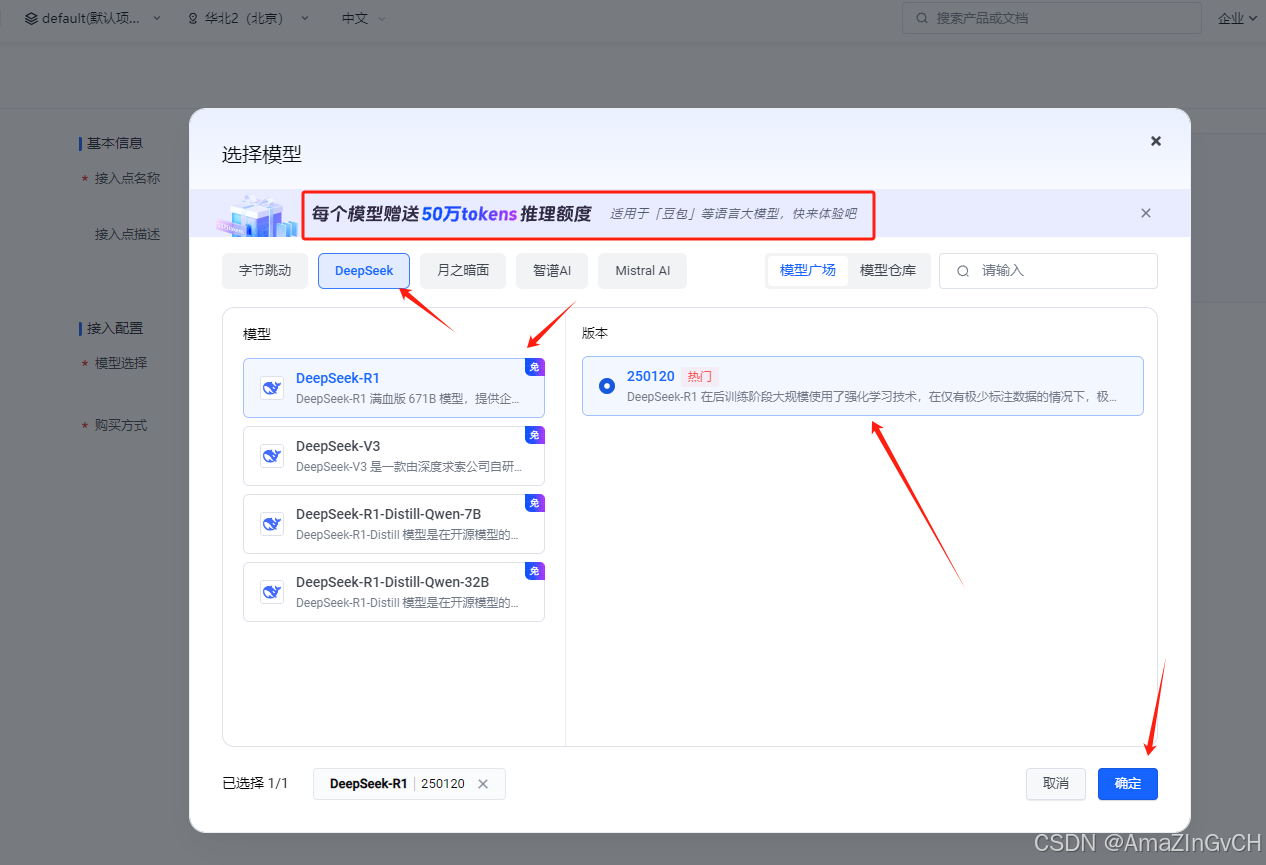This screenshot has height=865, width=1266.
Task: Click the 接入配置 section label behind dialog
Action: click(114, 328)
